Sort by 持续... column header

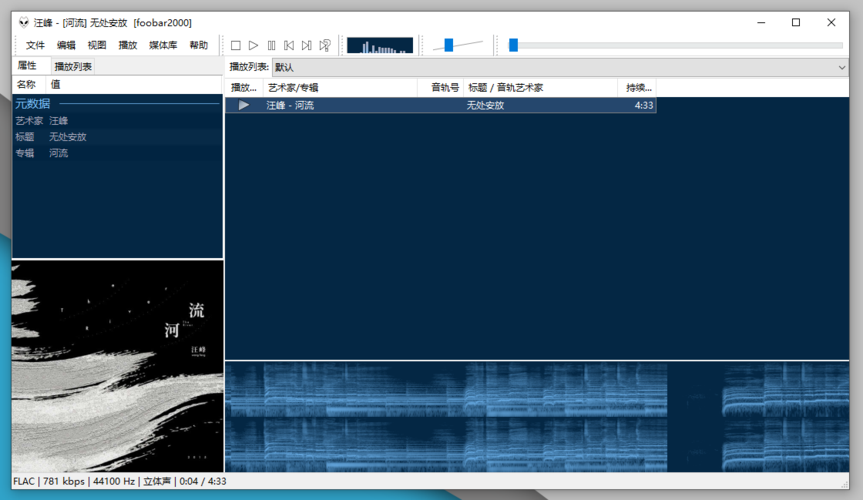pos(637,88)
